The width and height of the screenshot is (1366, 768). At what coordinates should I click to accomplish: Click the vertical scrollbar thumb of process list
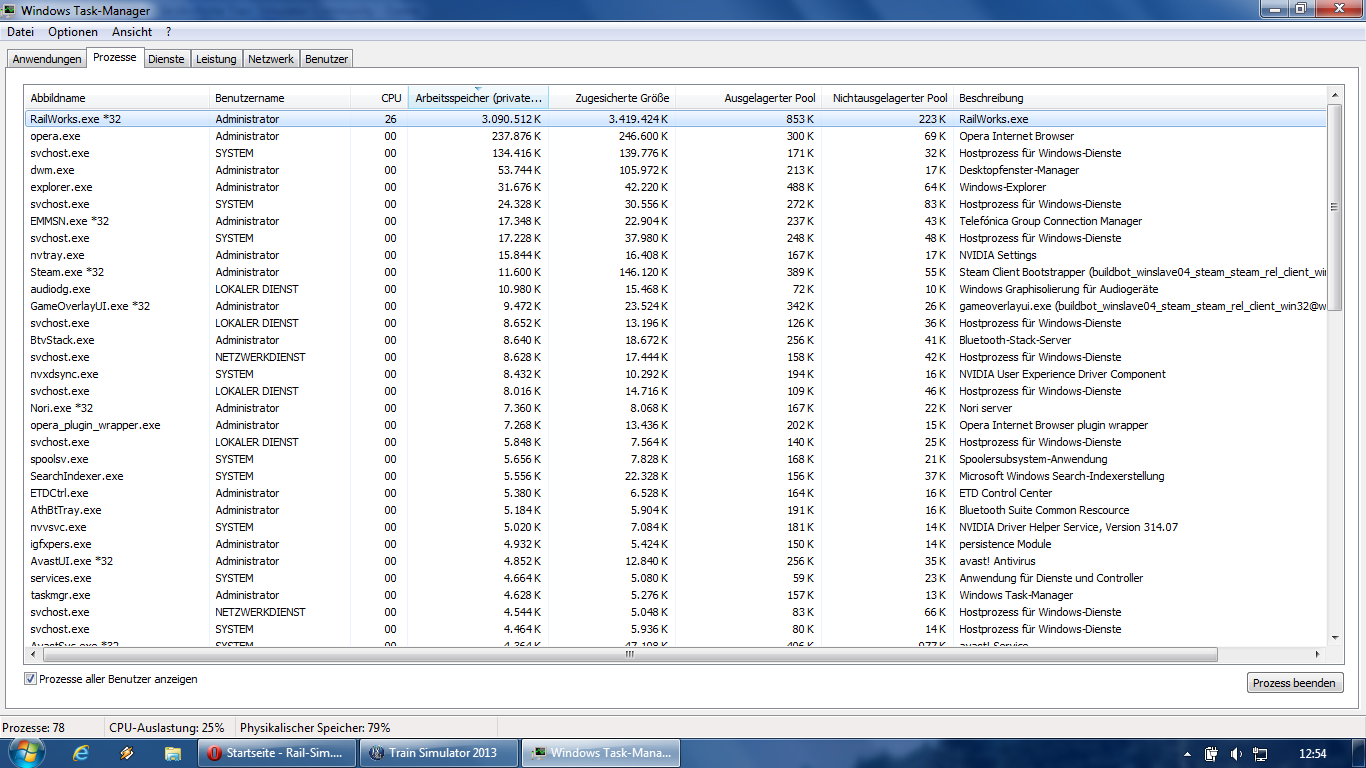[x=1334, y=207]
